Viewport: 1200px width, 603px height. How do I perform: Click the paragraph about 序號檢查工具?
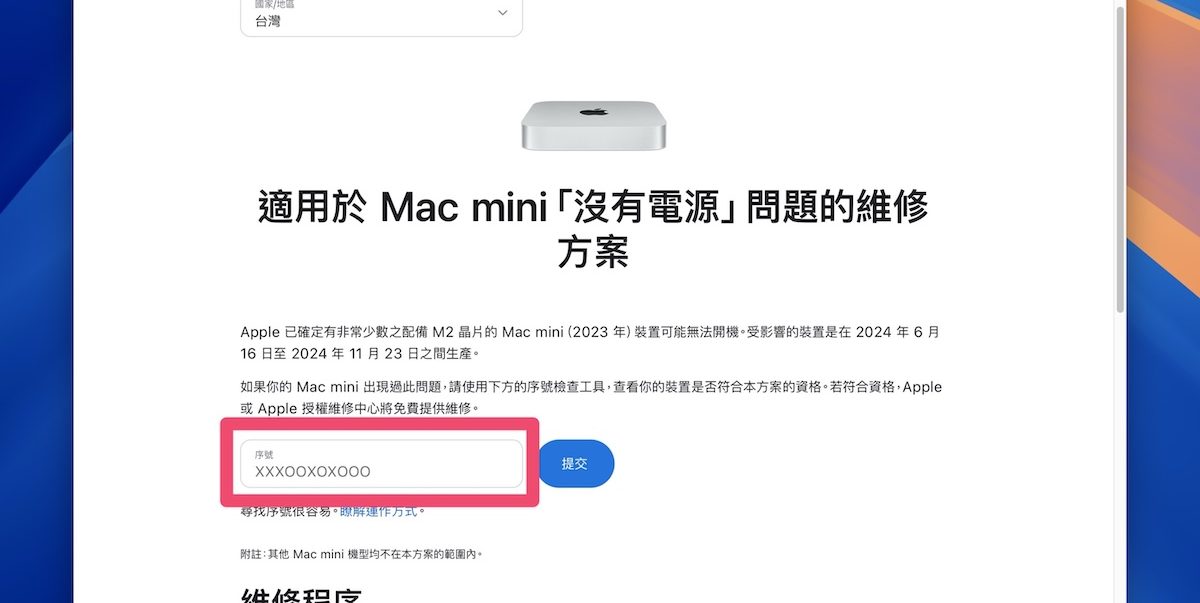tap(591, 397)
